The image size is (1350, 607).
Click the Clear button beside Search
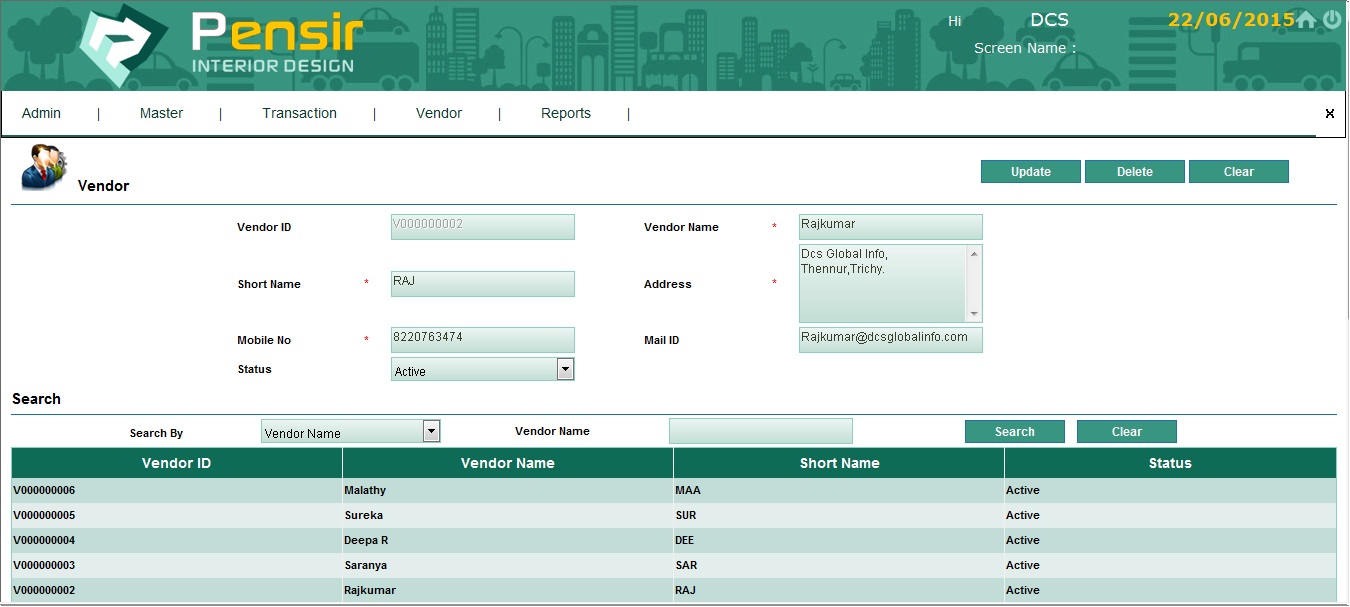pos(1126,432)
